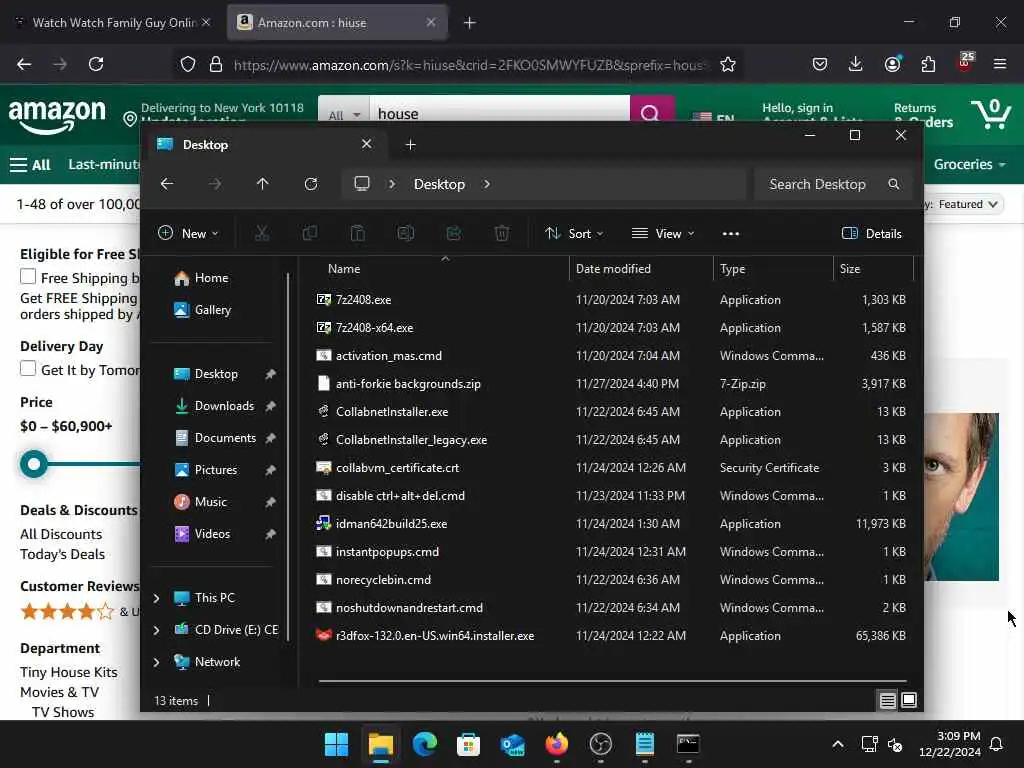Screen dimensions: 1024x768
Task: Open OBS Studio from the taskbar
Action: (600, 744)
